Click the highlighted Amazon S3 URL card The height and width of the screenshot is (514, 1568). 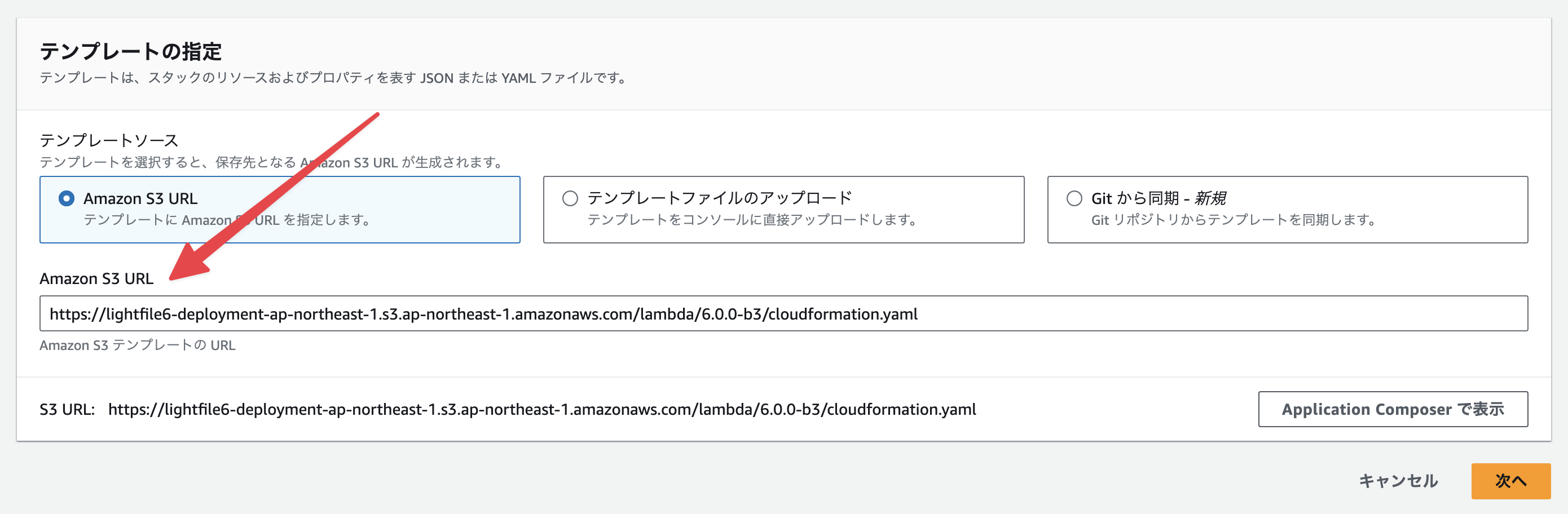click(x=280, y=209)
